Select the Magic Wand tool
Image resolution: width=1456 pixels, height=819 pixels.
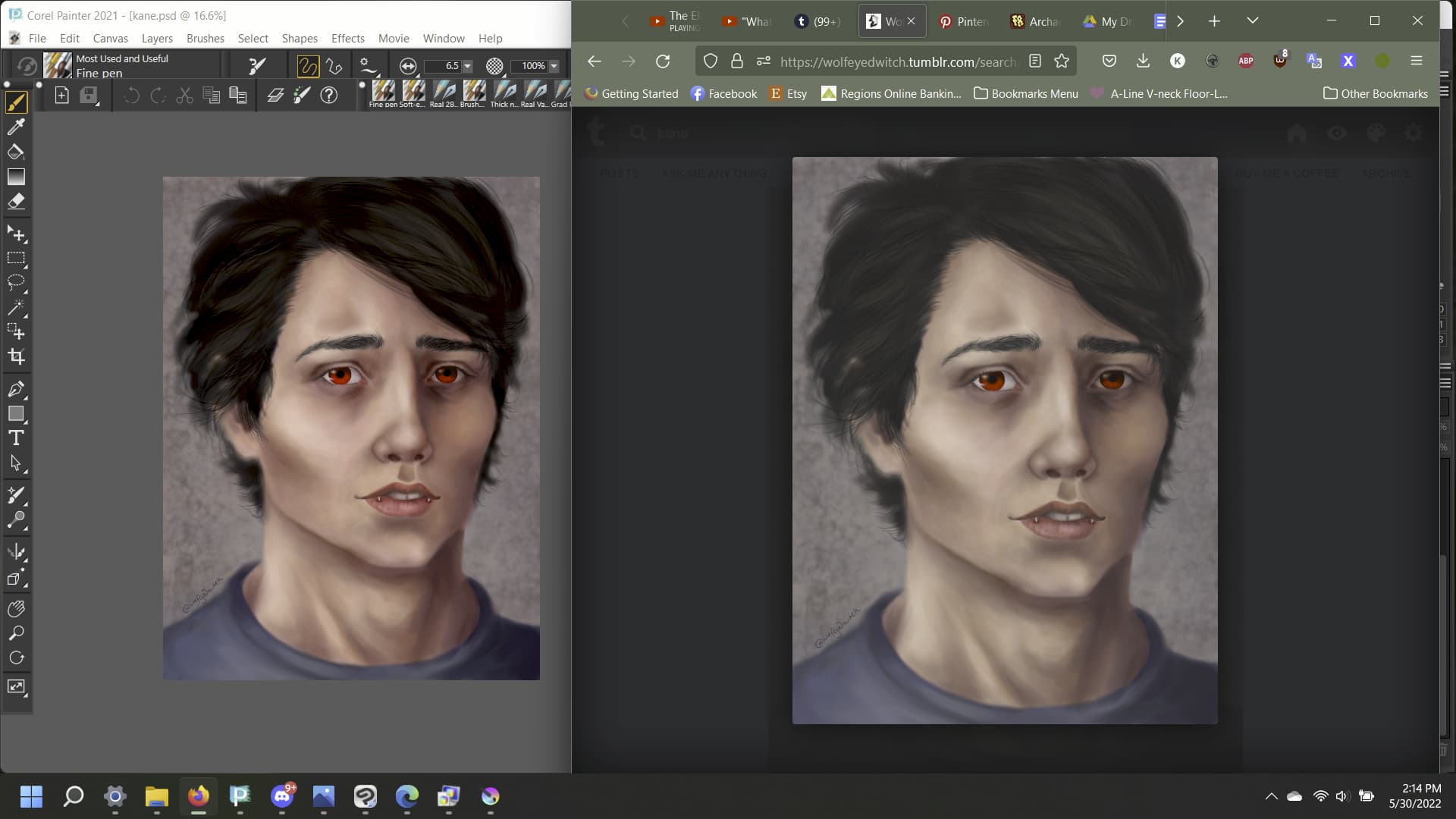tap(16, 307)
